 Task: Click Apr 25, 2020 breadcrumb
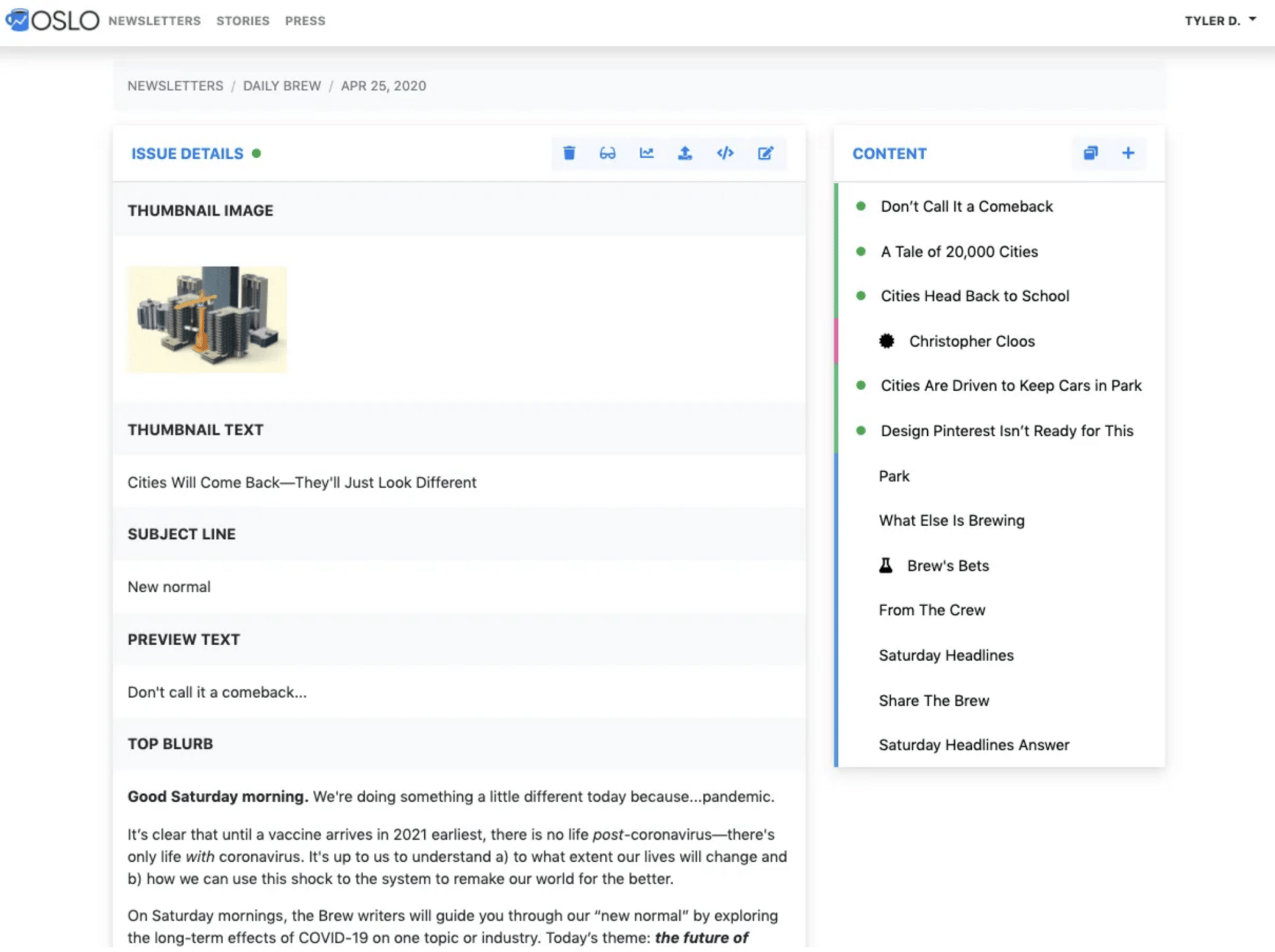click(x=383, y=86)
